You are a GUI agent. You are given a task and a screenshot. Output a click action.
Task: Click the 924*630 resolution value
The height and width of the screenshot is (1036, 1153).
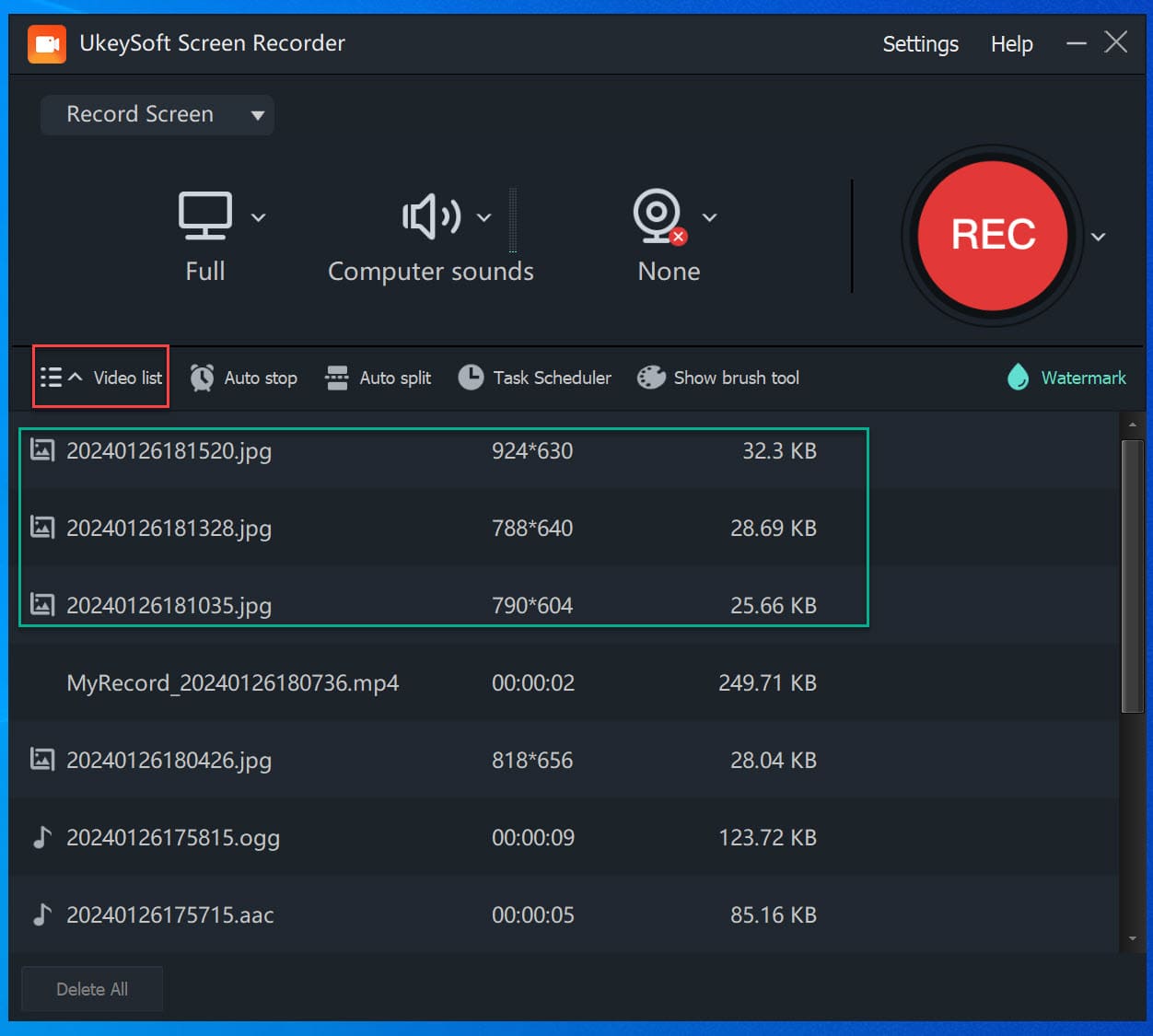[532, 451]
